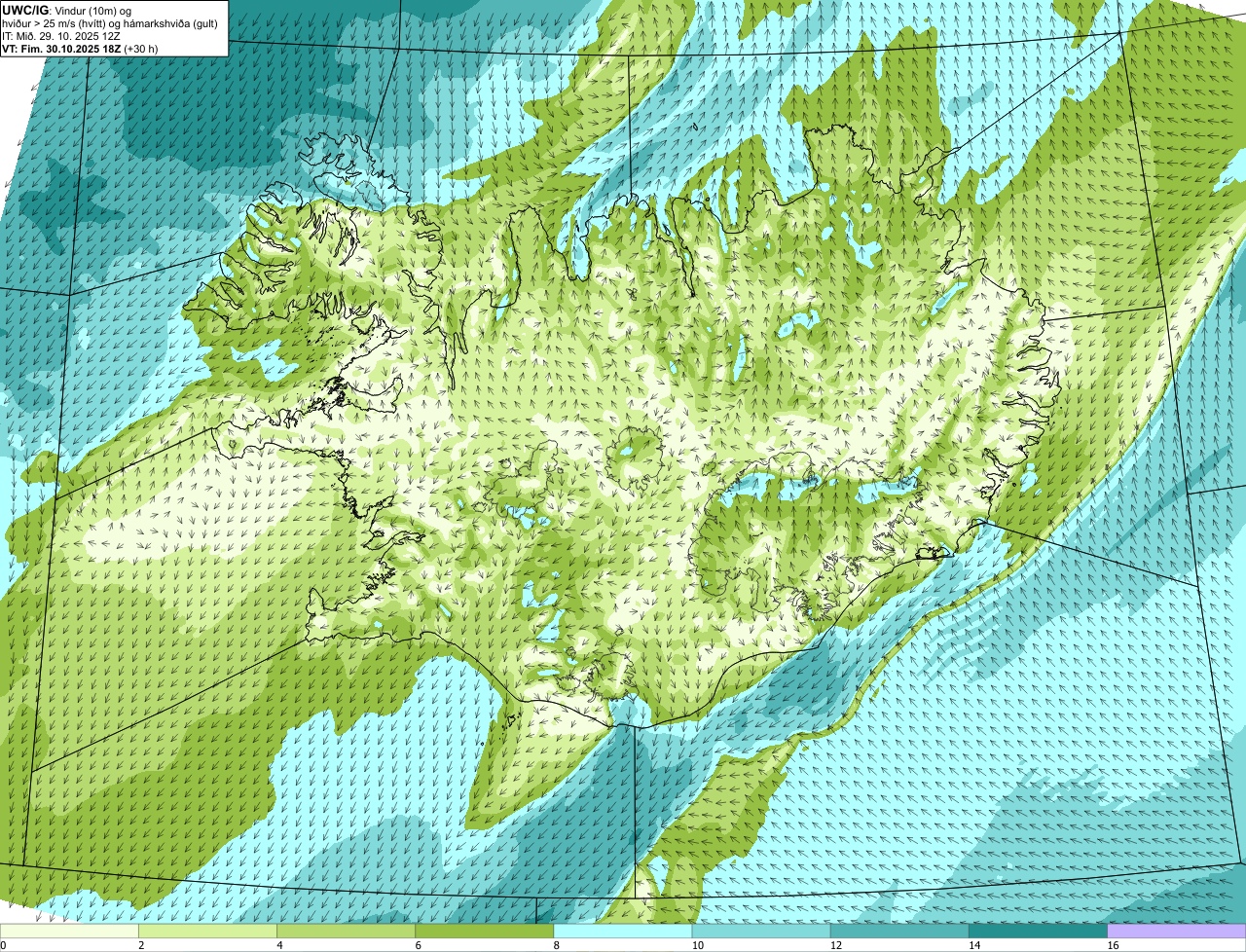Viewport: 1246px width, 952px height.
Task: Click the light green 2–4 m/s legend swatch
Action: click(x=207, y=931)
